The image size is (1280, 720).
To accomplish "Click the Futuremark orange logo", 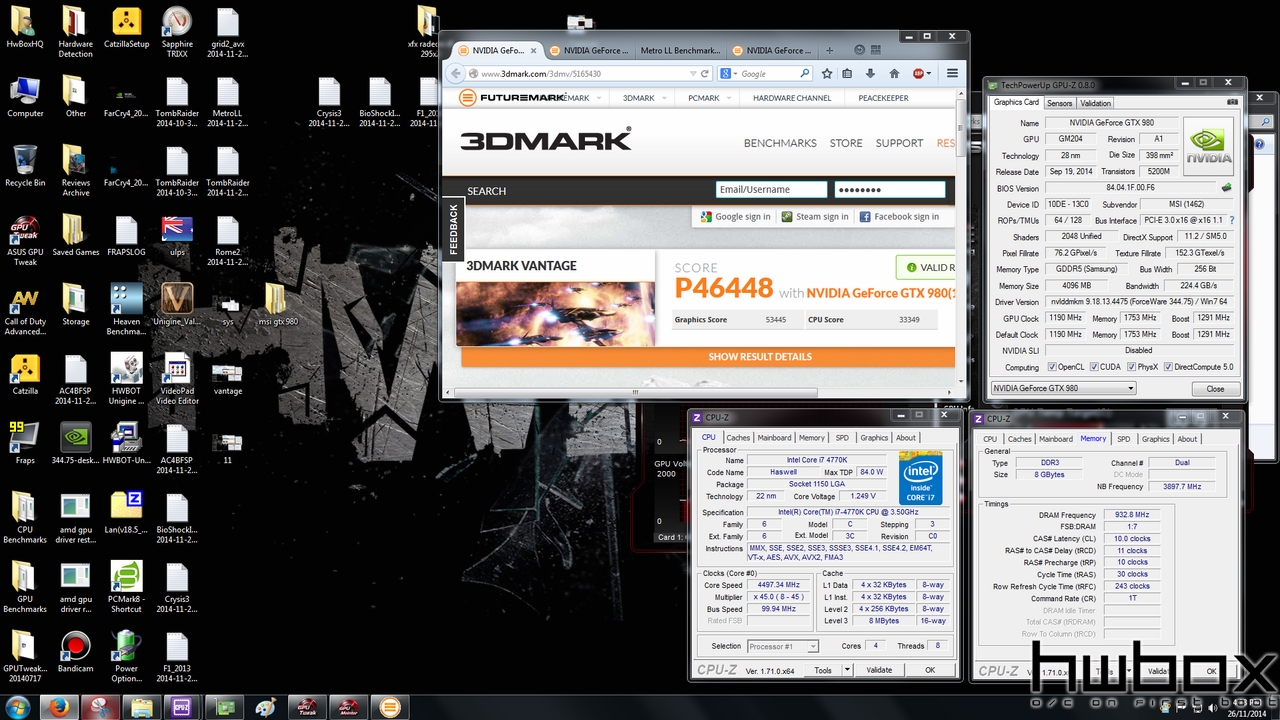I will pos(467,97).
